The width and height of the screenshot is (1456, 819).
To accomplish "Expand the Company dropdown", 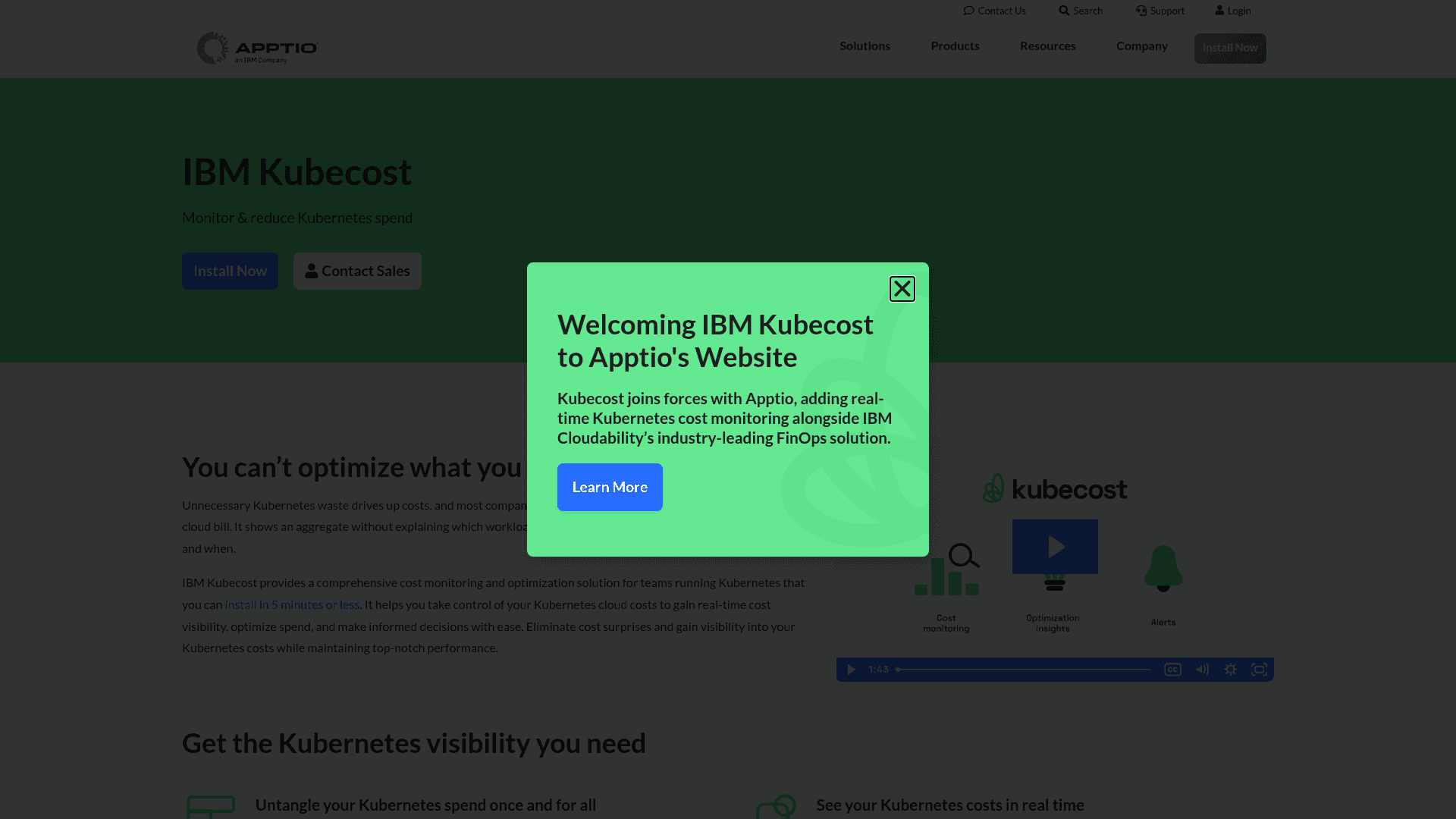I will pyautogui.click(x=1141, y=45).
